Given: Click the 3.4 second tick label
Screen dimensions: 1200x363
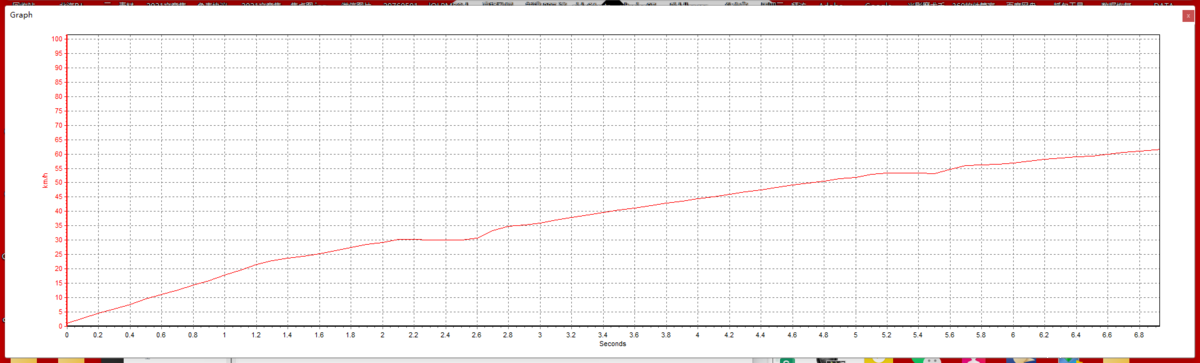Looking at the screenshot, I should [x=603, y=335].
